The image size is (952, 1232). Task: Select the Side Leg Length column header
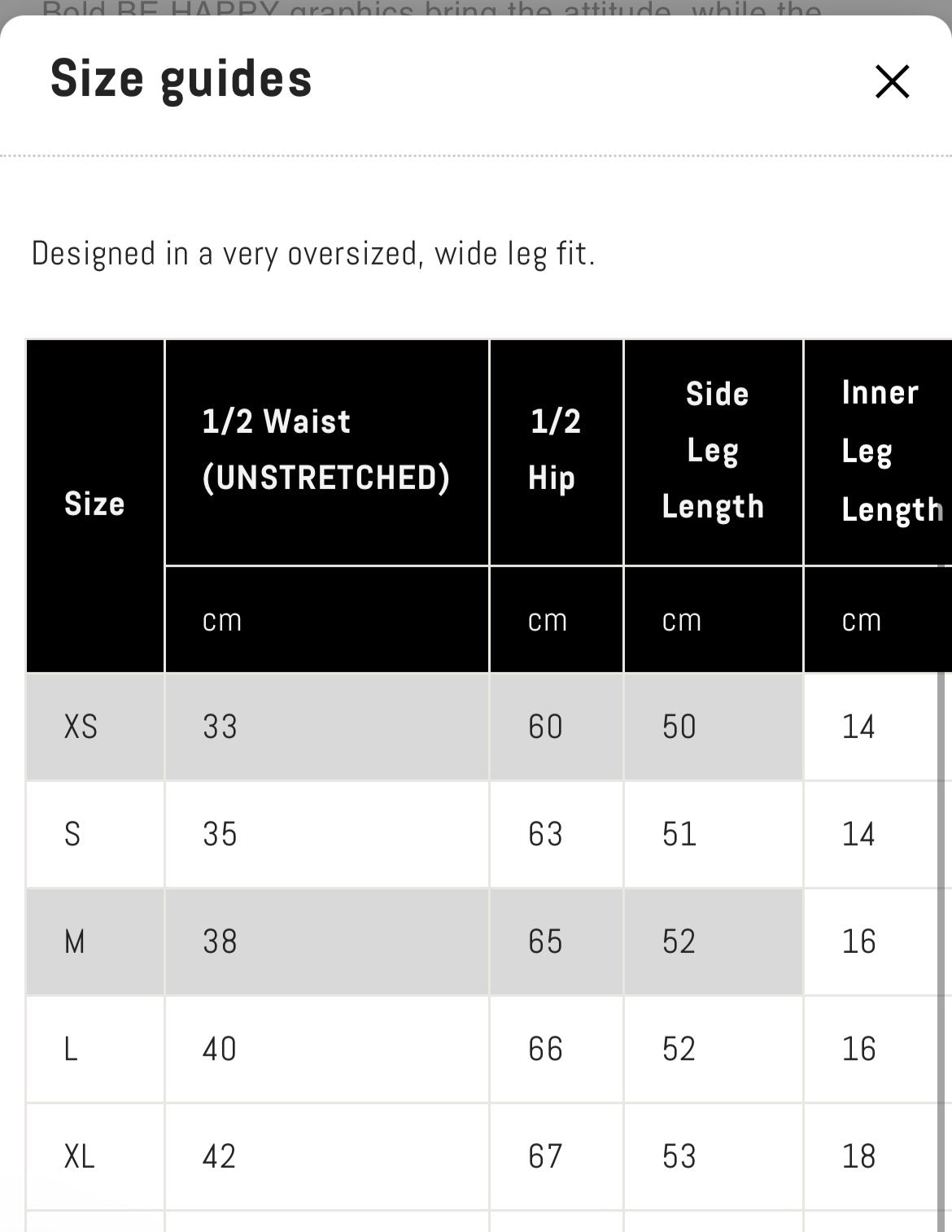point(713,450)
